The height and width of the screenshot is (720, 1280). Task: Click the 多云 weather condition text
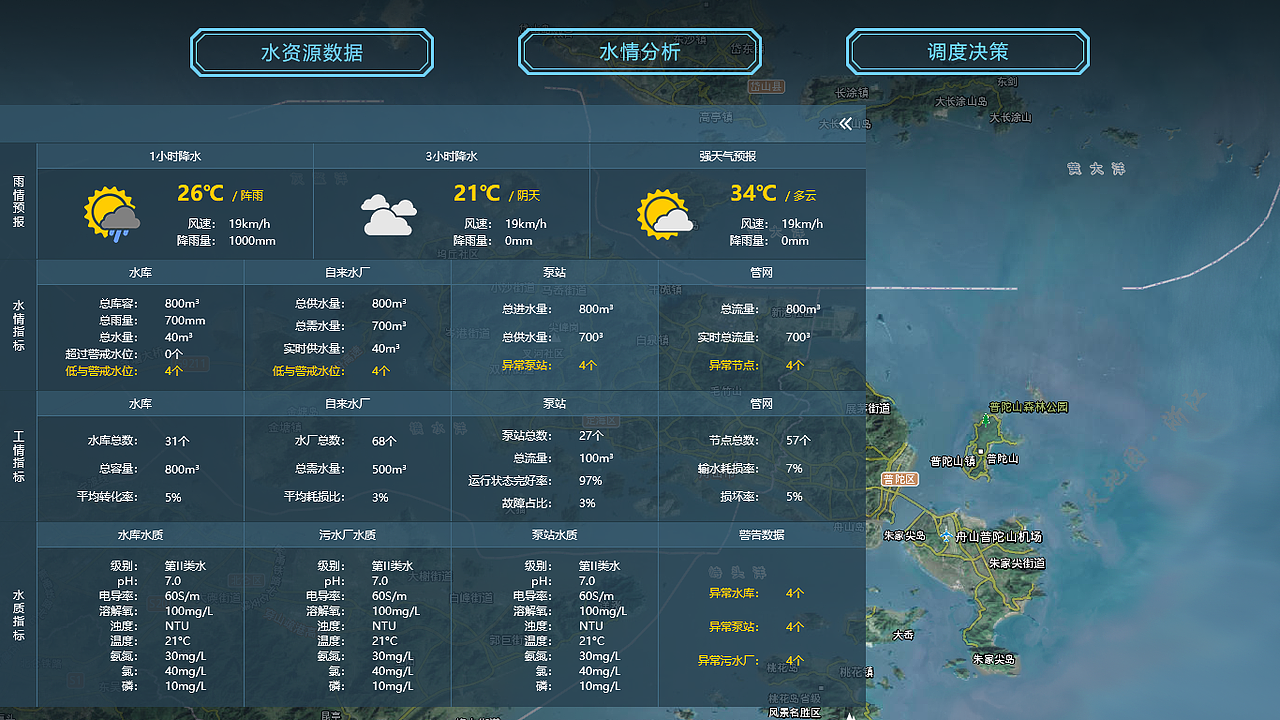(x=804, y=196)
